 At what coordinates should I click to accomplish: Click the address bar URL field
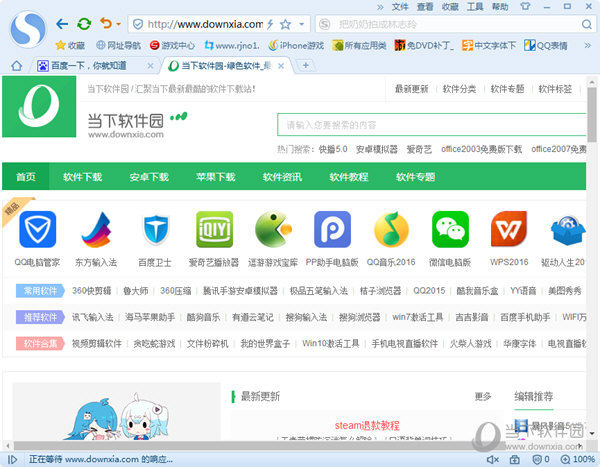coord(205,24)
